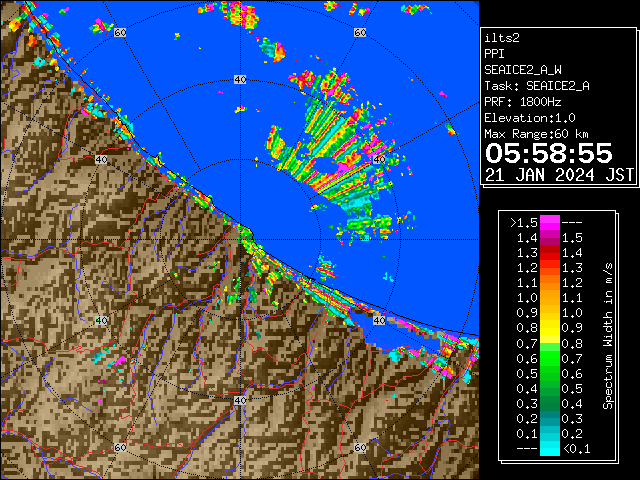Click the '60' range label at bottom left
640x480 pixels.
[x=120, y=447]
